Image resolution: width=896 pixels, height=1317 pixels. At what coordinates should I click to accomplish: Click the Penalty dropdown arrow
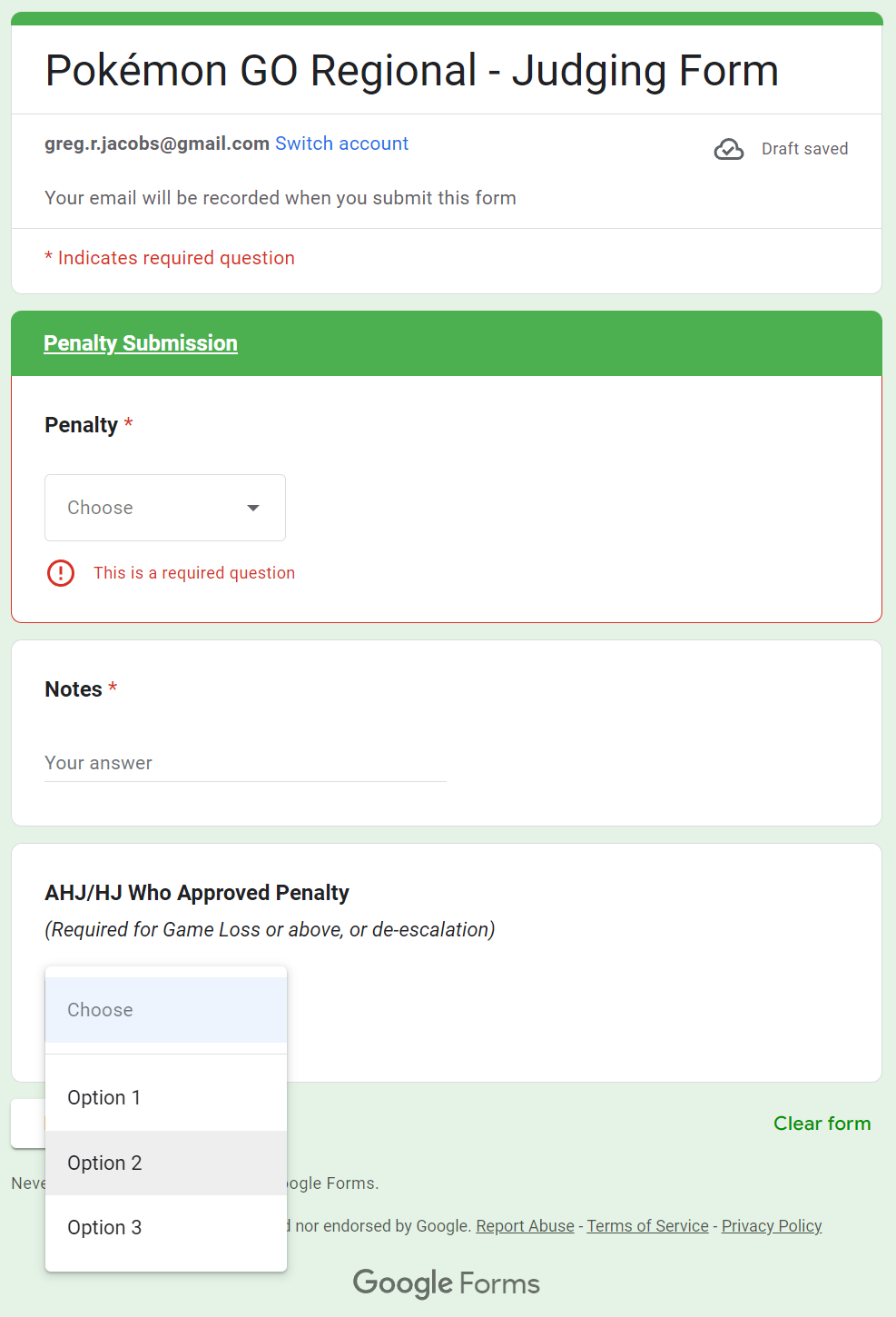tap(253, 508)
